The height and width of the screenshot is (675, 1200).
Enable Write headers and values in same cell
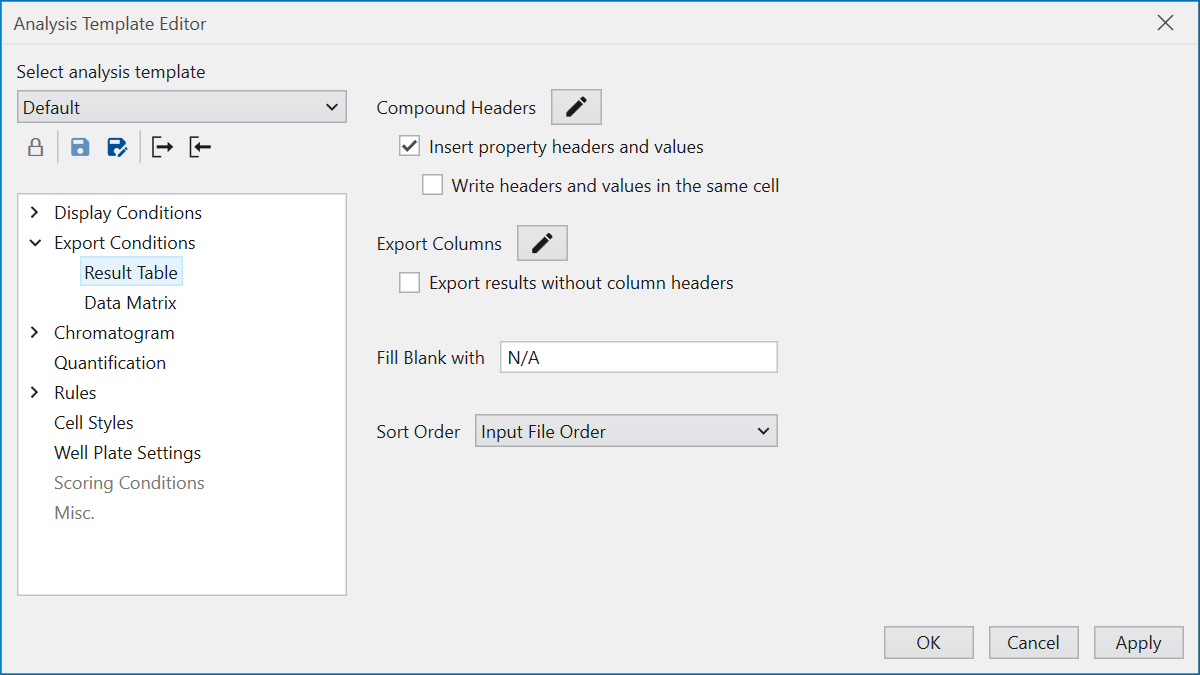[x=432, y=185]
